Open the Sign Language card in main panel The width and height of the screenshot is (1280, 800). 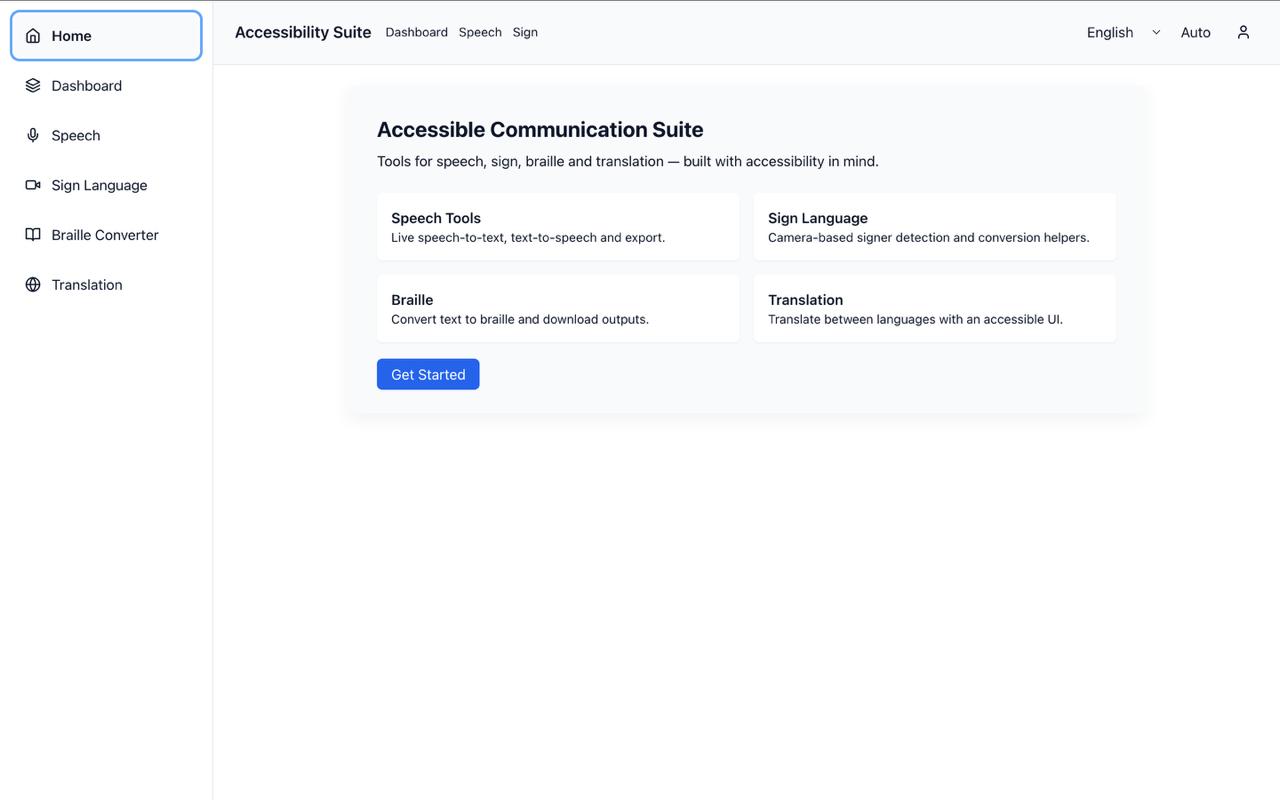point(935,227)
